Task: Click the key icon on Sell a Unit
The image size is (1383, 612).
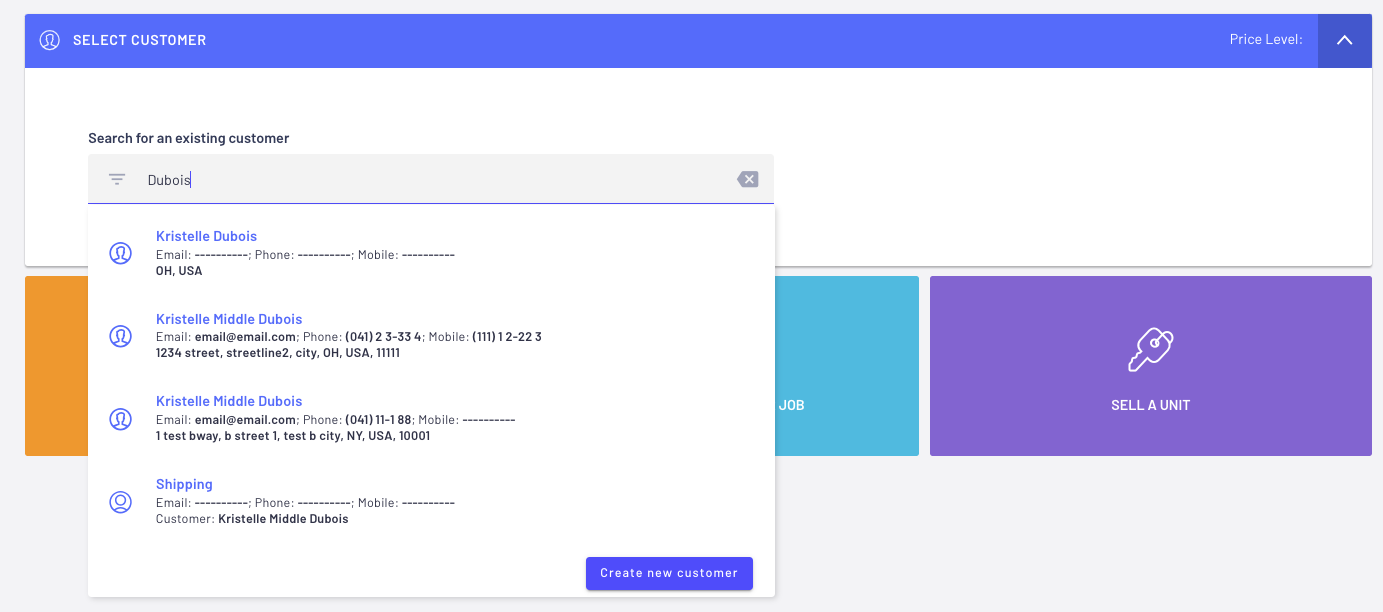Action: tap(1150, 350)
